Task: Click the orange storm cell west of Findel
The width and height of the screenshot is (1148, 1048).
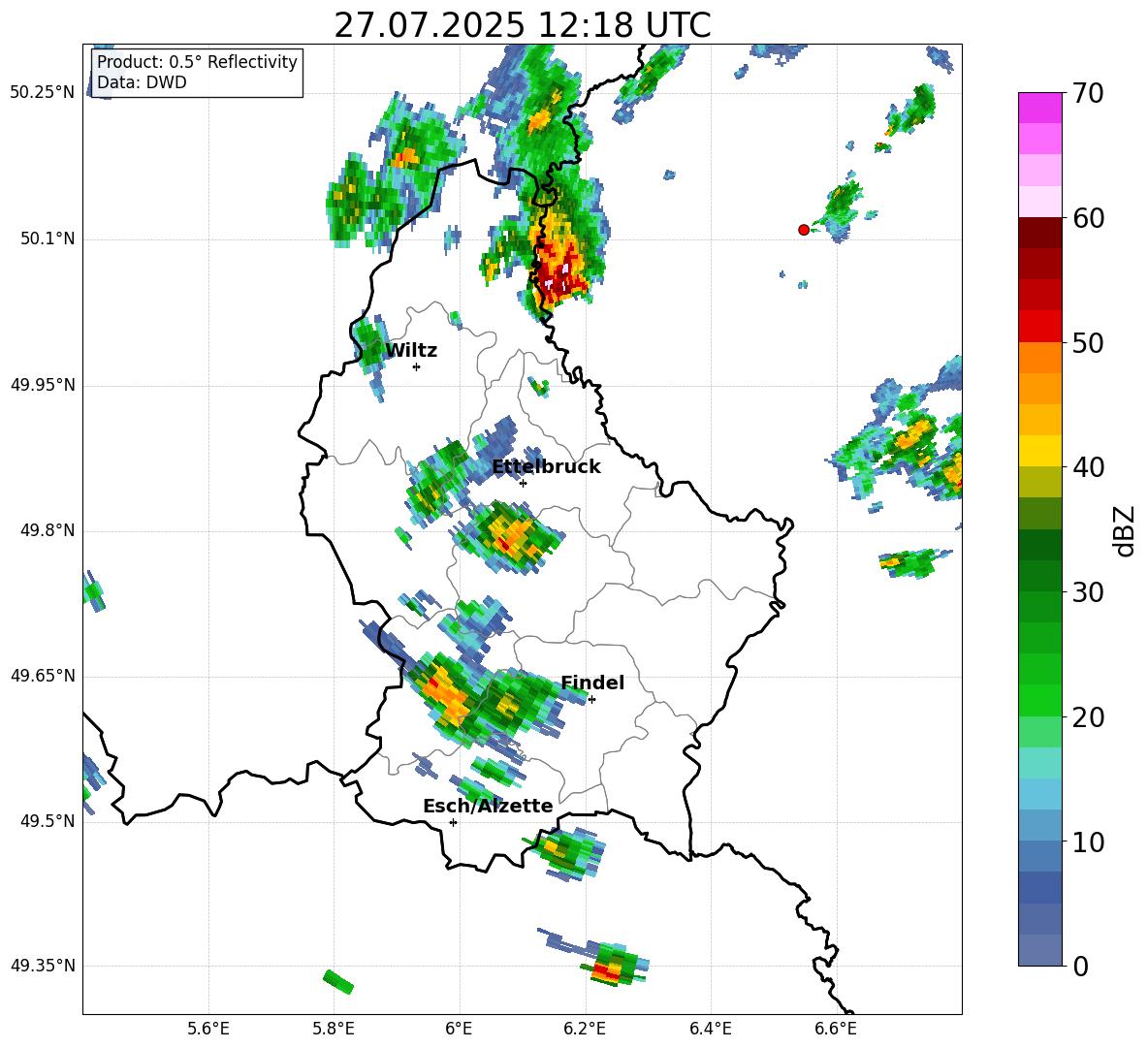Action: coord(443,694)
